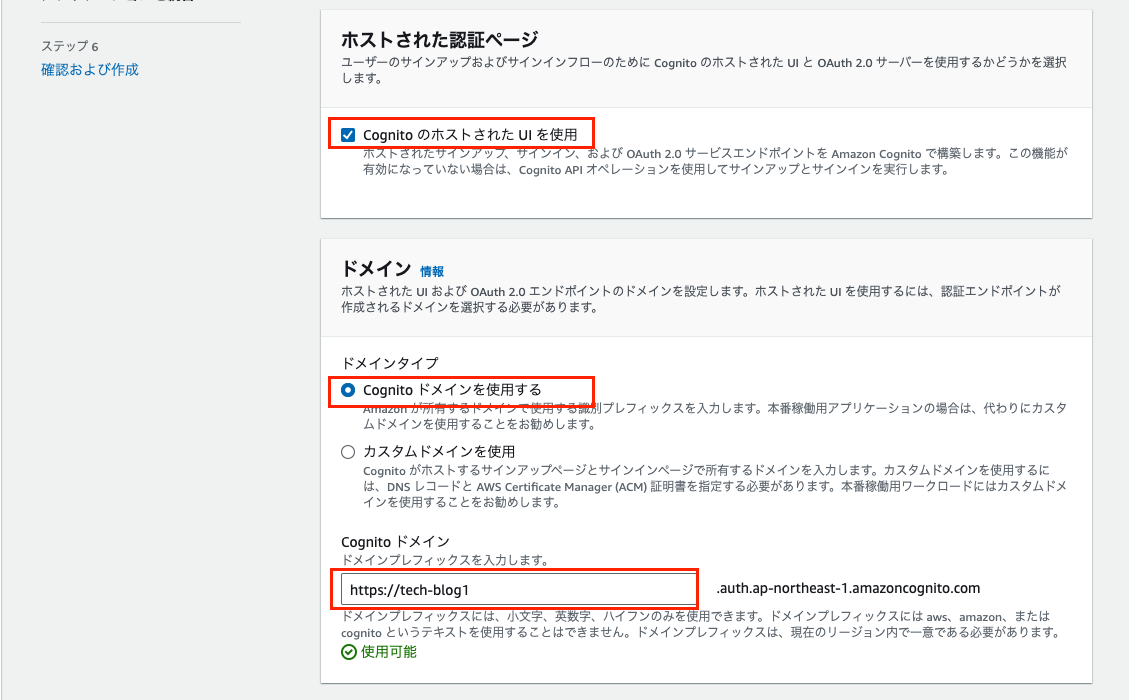Select the Cognito ドメインを使用する radio button
This screenshot has width=1129, height=700.
click(347, 392)
